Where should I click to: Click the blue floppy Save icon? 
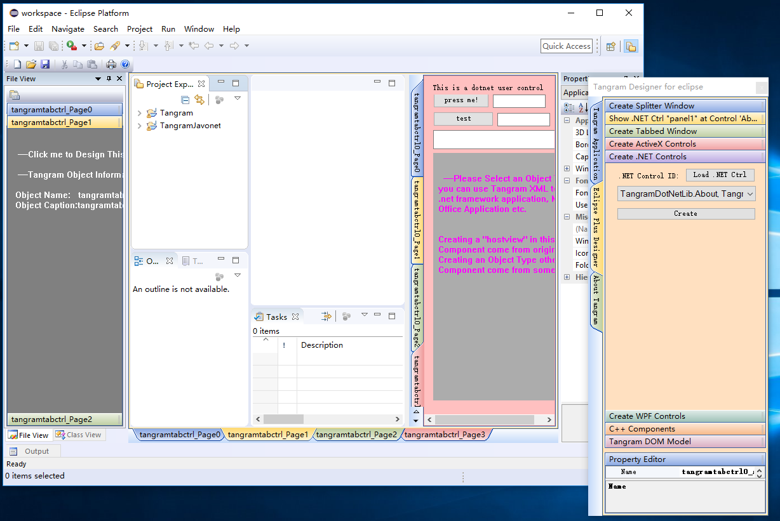(x=45, y=64)
